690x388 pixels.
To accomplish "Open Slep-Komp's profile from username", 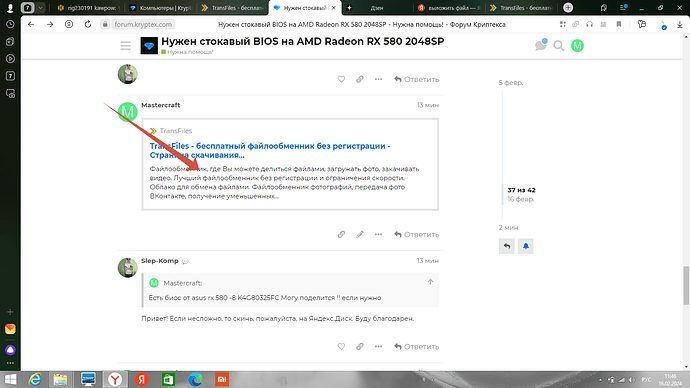I will 160,261.
